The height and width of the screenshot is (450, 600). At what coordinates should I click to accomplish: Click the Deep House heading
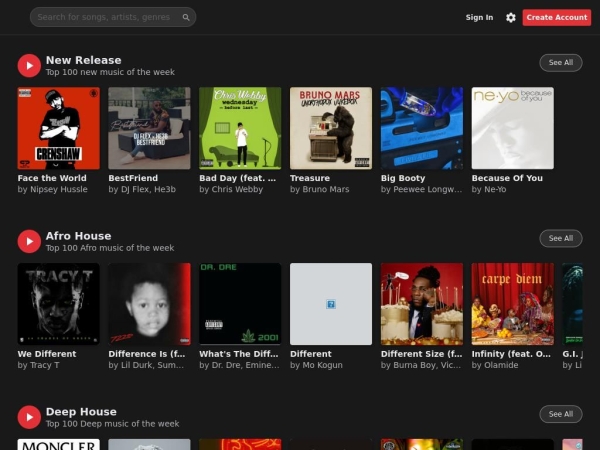point(81,412)
